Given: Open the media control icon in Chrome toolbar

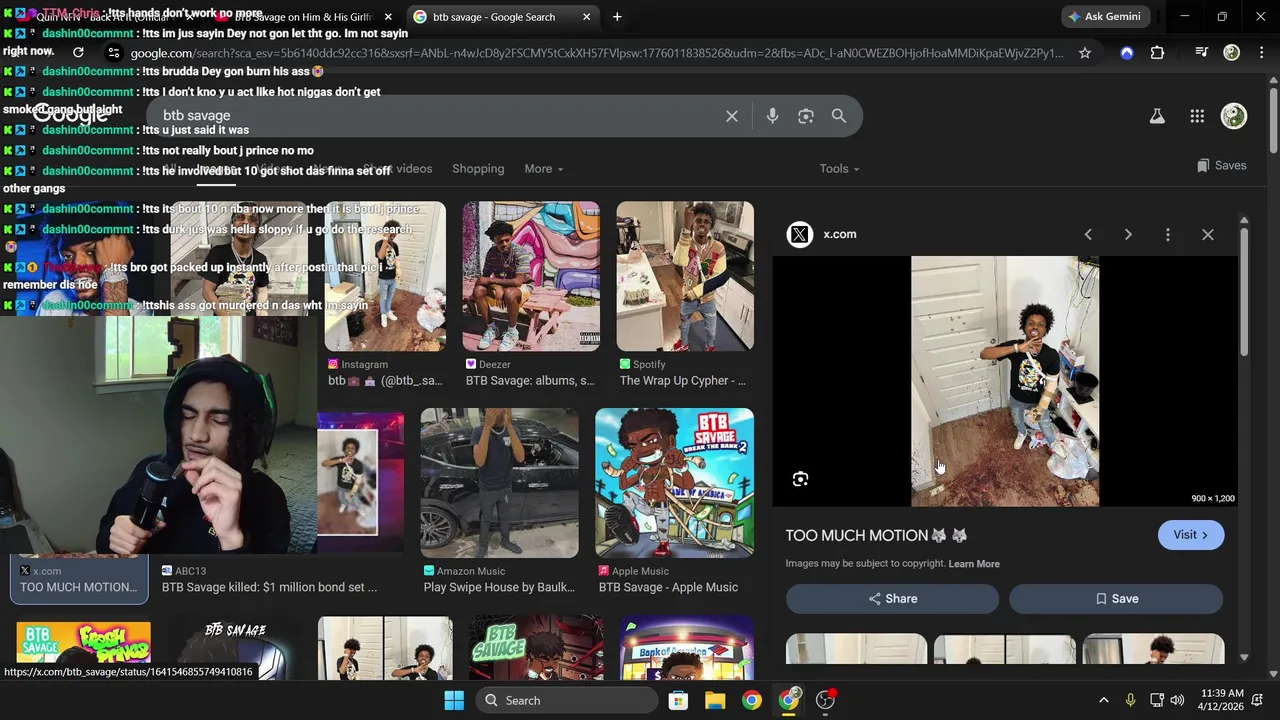Looking at the screenshot, I should 1202,53.
